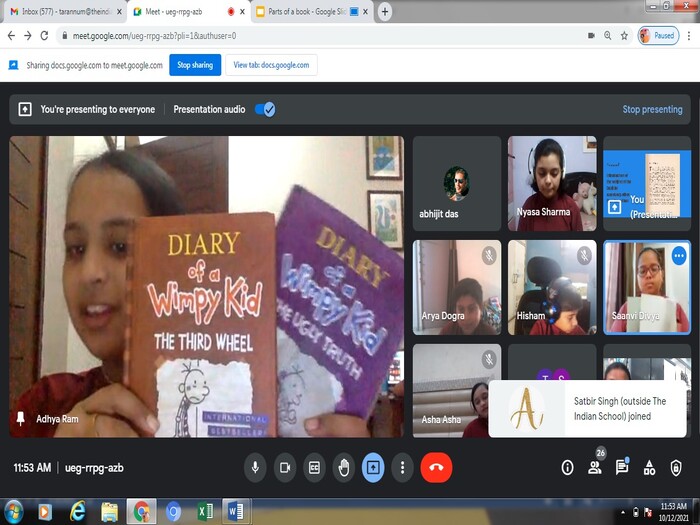This screenshot has height=525, width=700.
Task: Go forward in browser history
Action: (28, 36)
